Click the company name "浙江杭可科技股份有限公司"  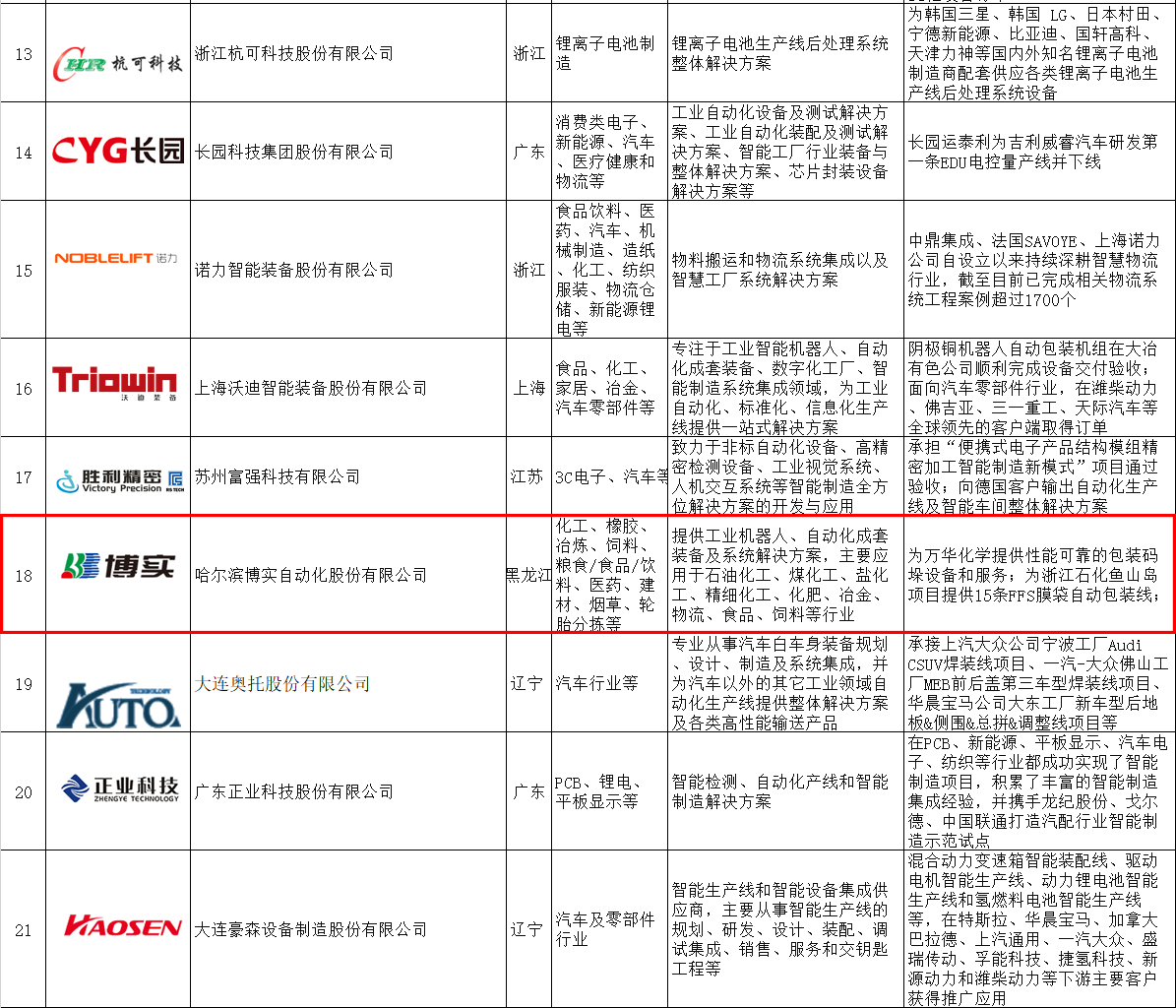pos(294,53)
